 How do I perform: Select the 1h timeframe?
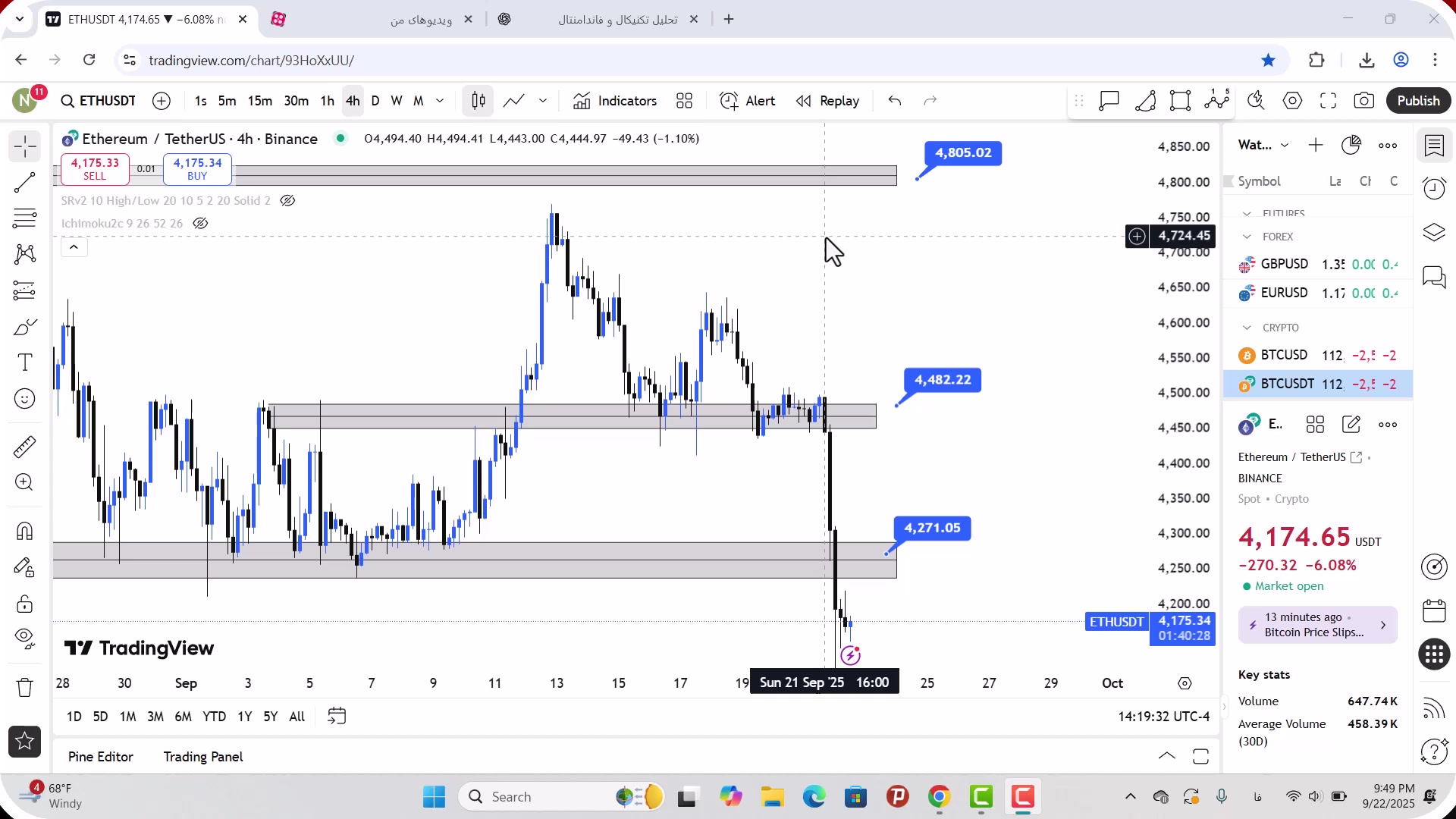tap(328, 101)
